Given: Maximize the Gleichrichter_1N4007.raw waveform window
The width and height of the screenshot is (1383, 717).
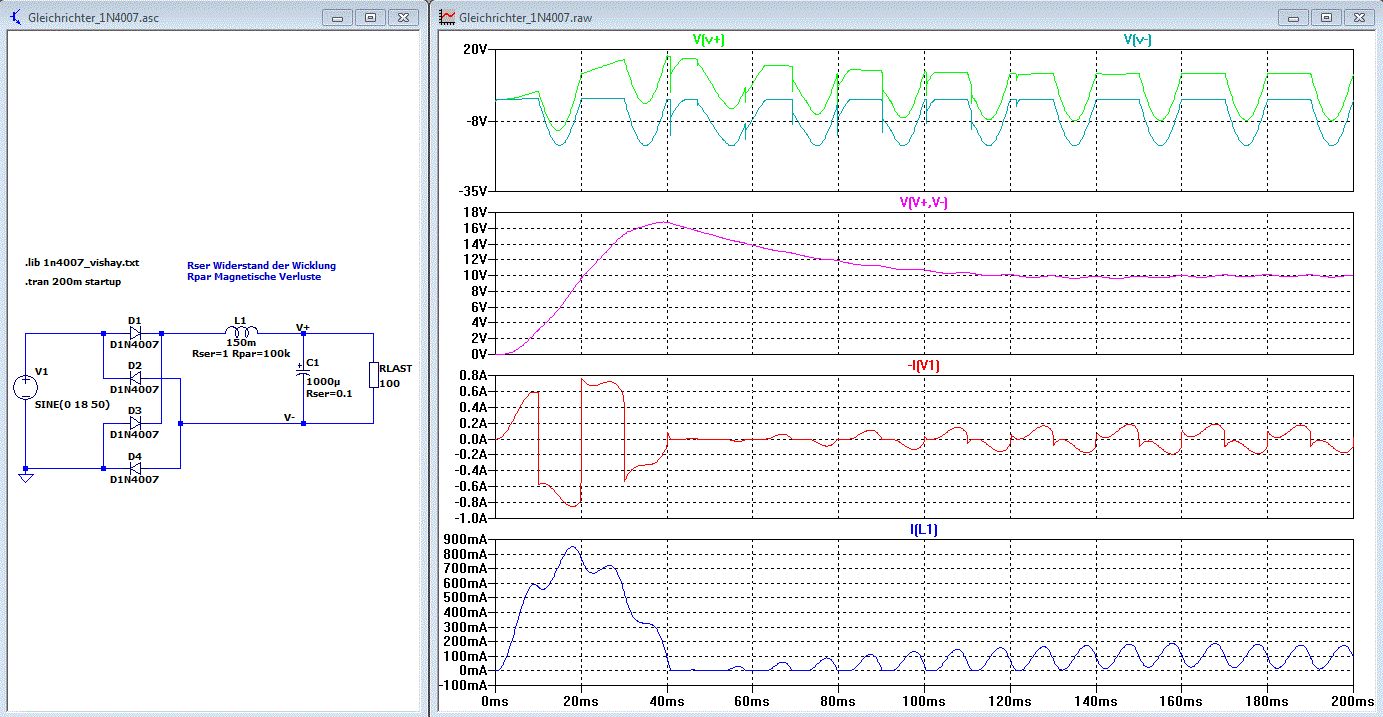Looking at the screenshot, I should [1325, 18].
